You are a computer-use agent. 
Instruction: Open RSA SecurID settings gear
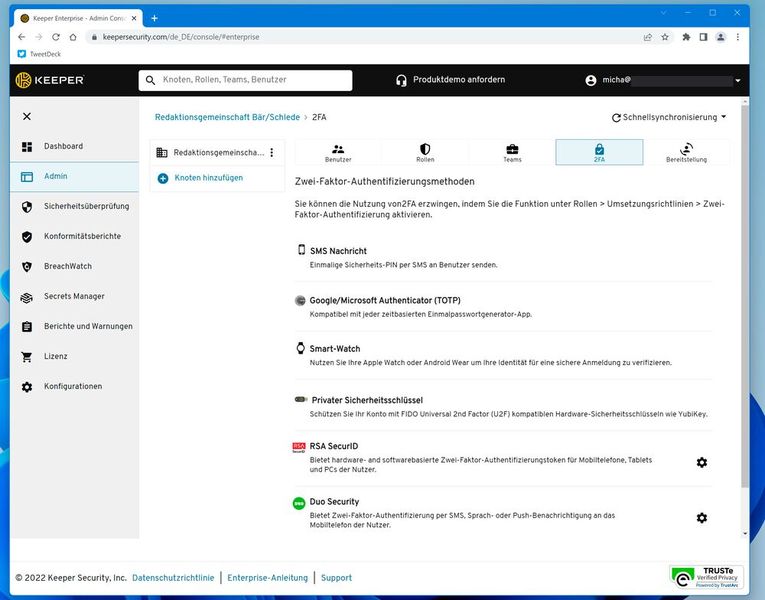click(x=702, y=462)
